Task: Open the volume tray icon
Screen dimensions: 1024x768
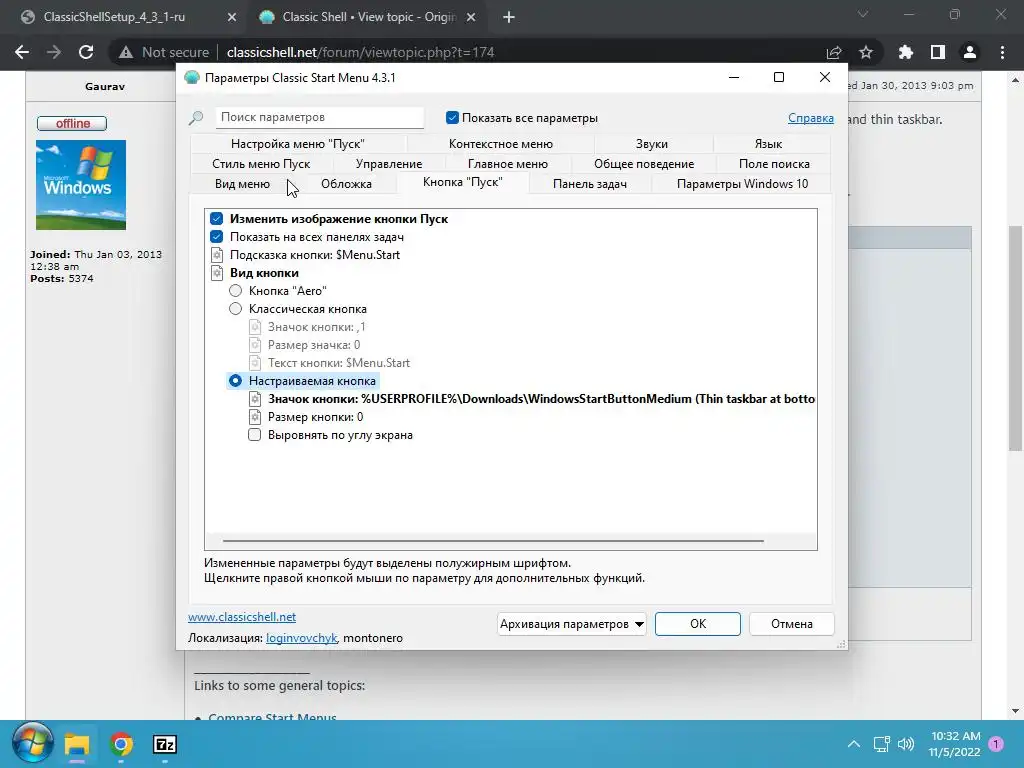Action: point(906,744)
